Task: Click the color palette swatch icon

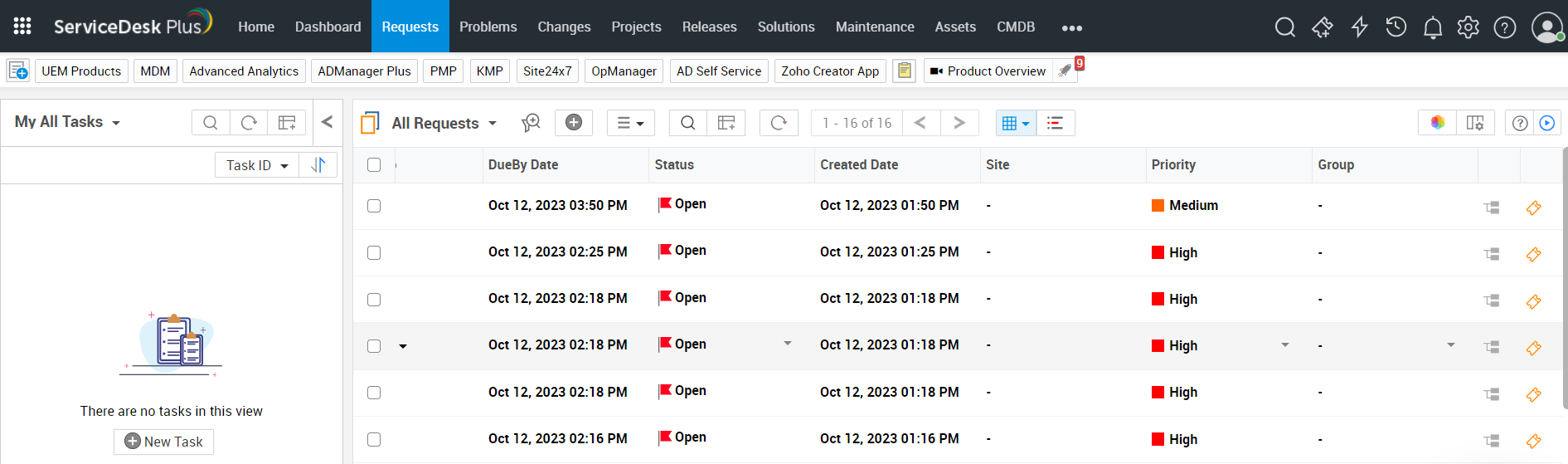Action: point(1437,123)
